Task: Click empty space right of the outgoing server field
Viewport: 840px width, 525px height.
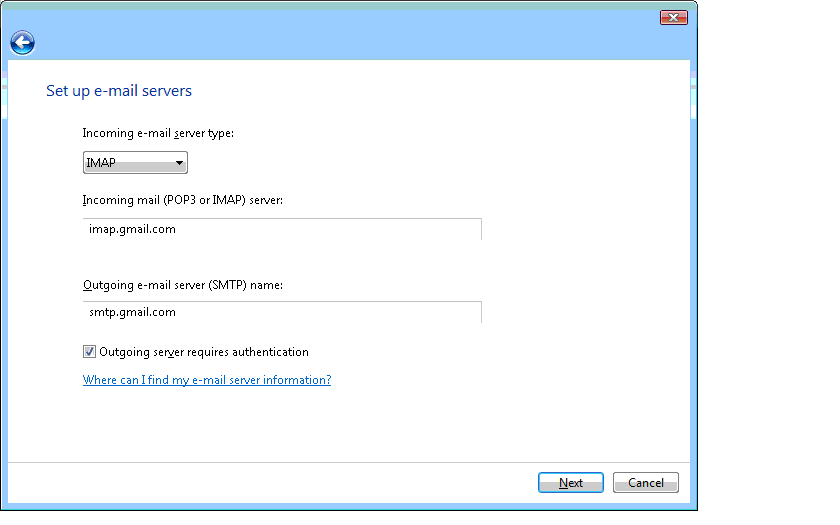Action: [x=580, y=312]
